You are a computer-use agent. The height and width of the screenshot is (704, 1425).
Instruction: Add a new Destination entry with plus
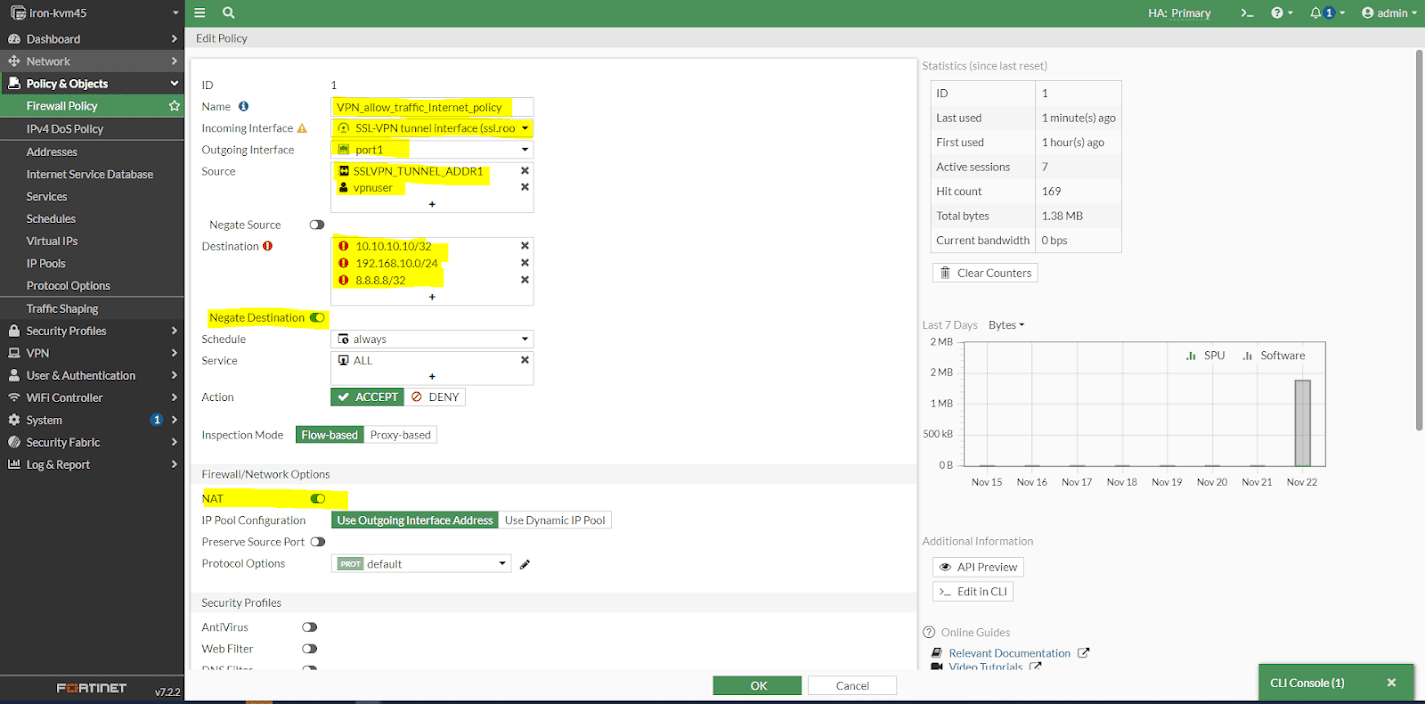(432, 296)
